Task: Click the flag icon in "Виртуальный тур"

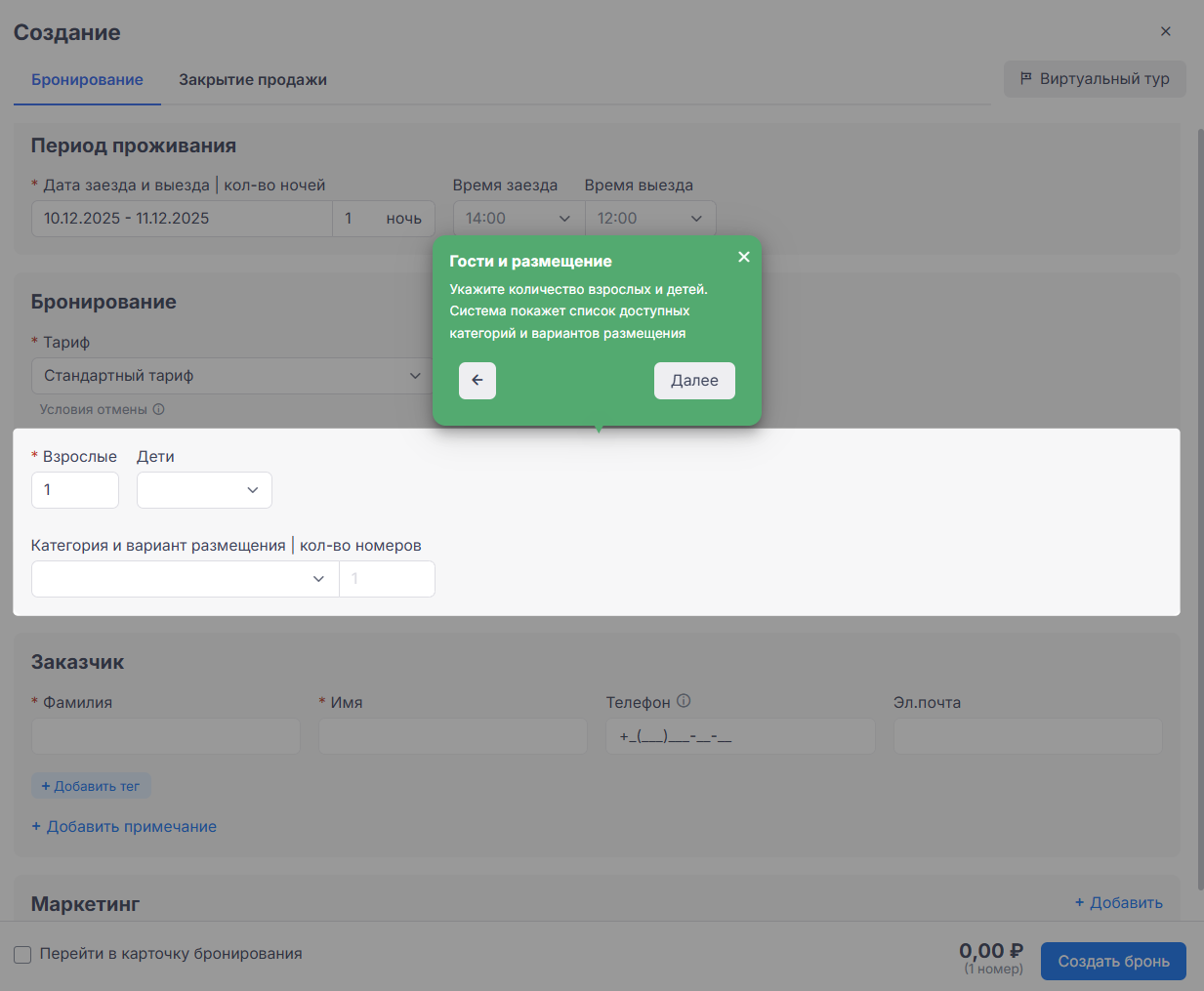Action: pos(1025,79)
